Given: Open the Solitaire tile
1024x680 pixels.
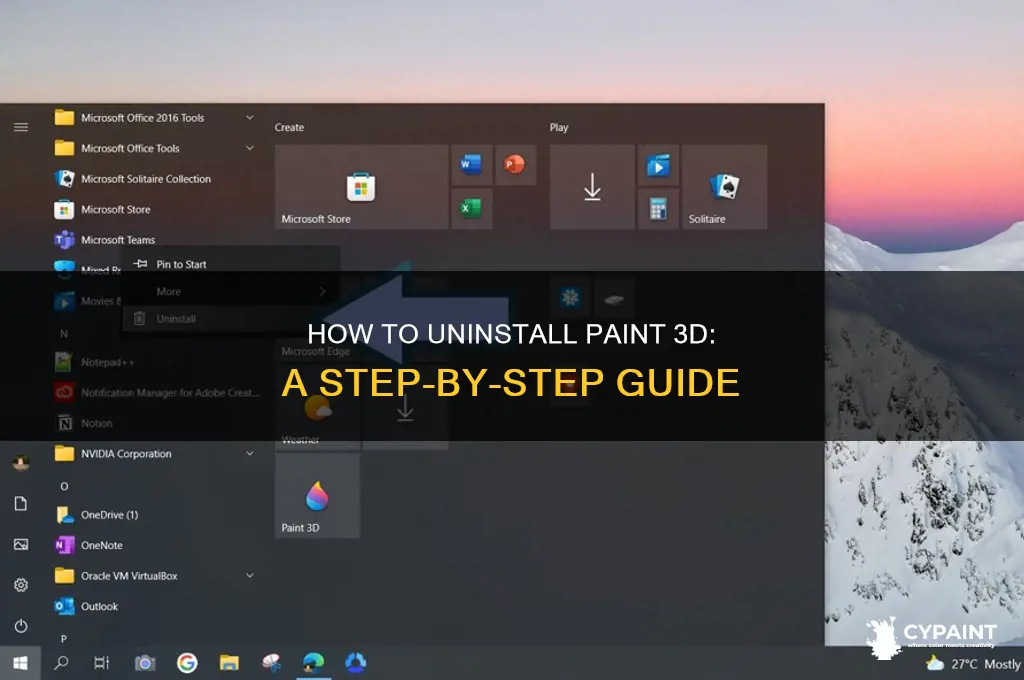Looking at the screenshot, I should [x=724, y=187].
